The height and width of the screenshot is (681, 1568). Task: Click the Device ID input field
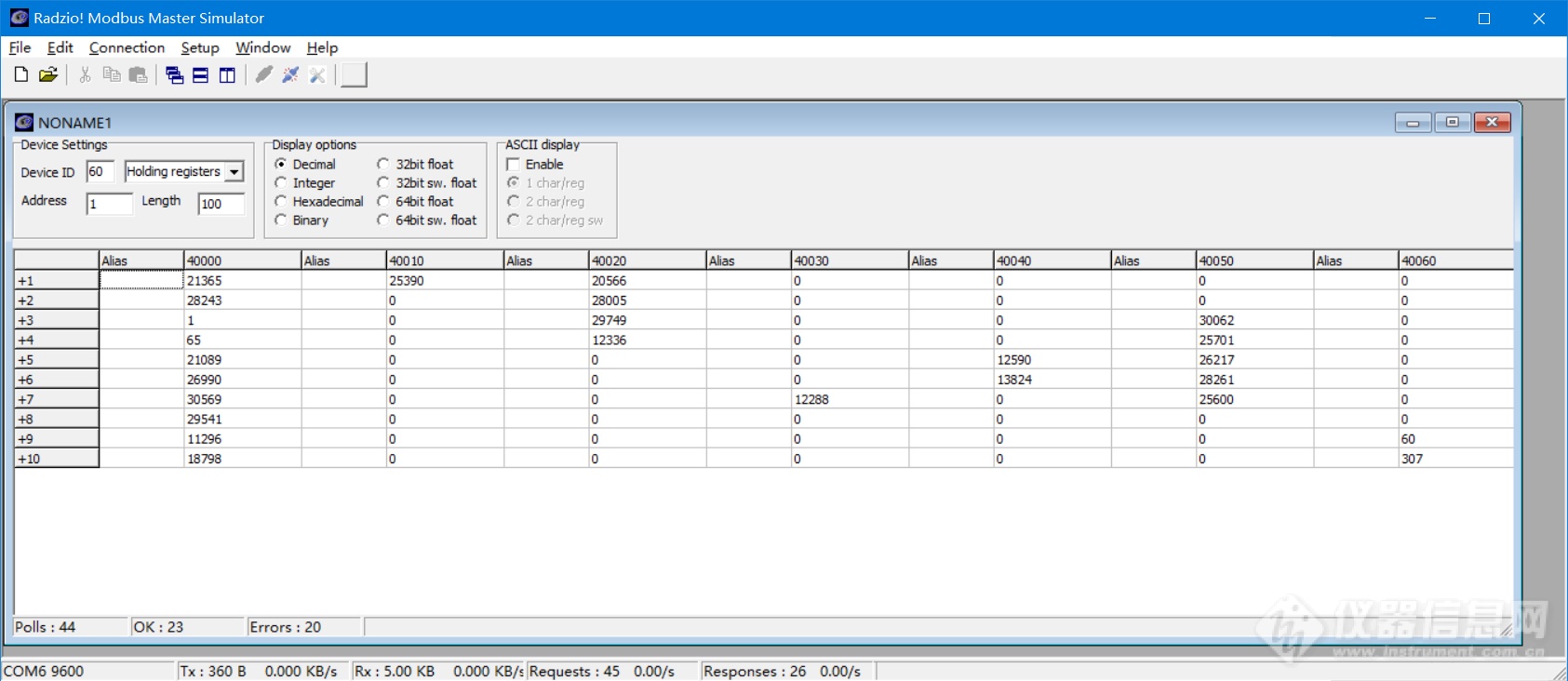100,172
